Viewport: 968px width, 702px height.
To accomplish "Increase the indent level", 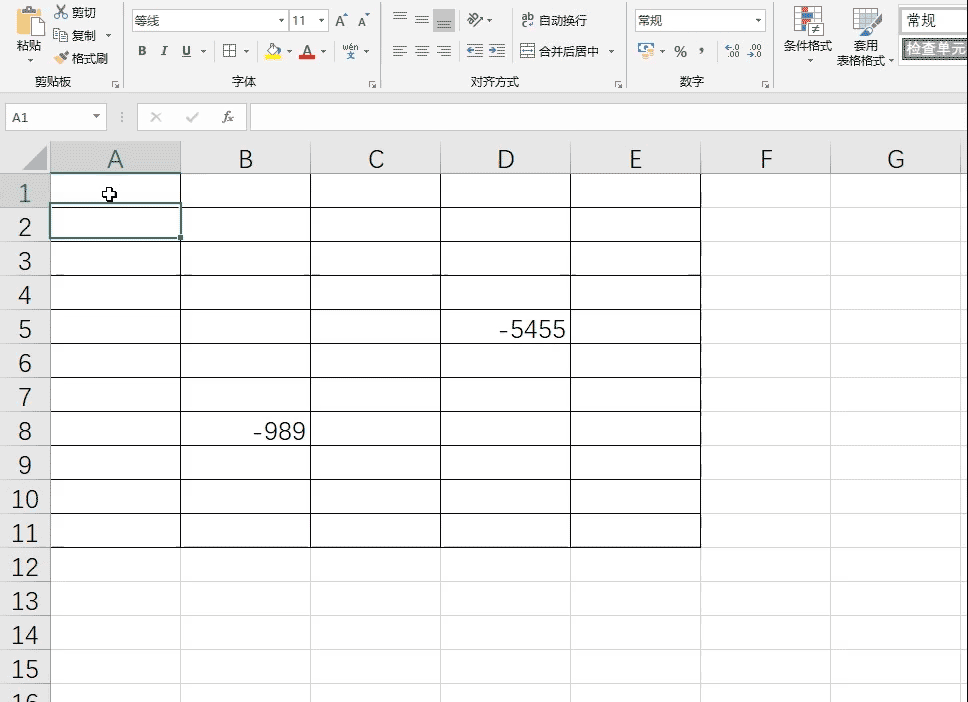I will [x=497, y=51].
